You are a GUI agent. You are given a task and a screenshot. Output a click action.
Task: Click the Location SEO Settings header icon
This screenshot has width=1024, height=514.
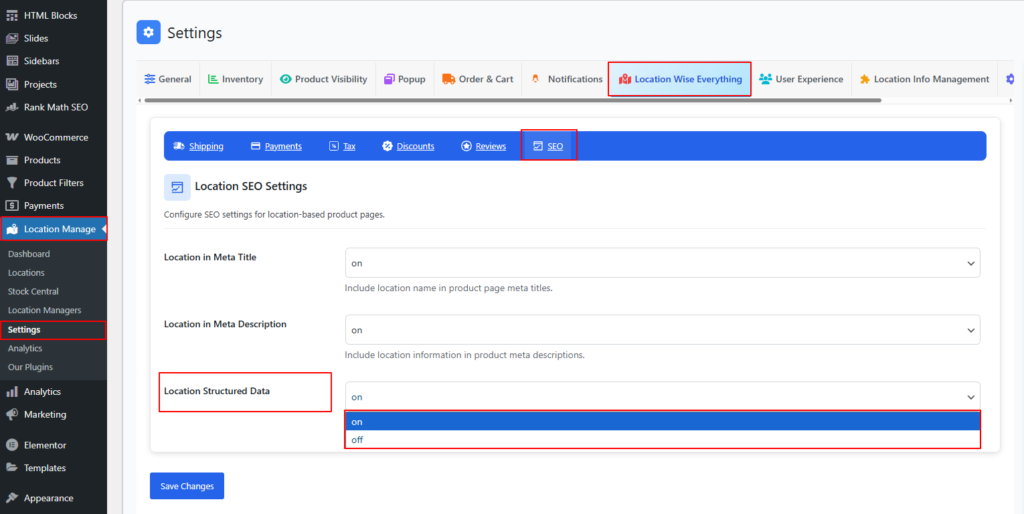pos(177,187)
